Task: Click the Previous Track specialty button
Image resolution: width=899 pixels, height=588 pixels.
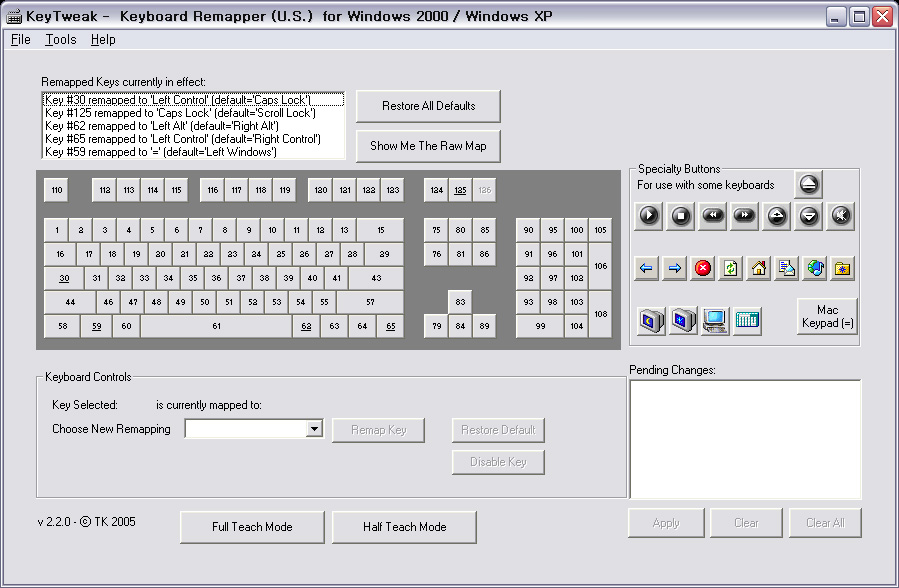Action: [713, 216]
